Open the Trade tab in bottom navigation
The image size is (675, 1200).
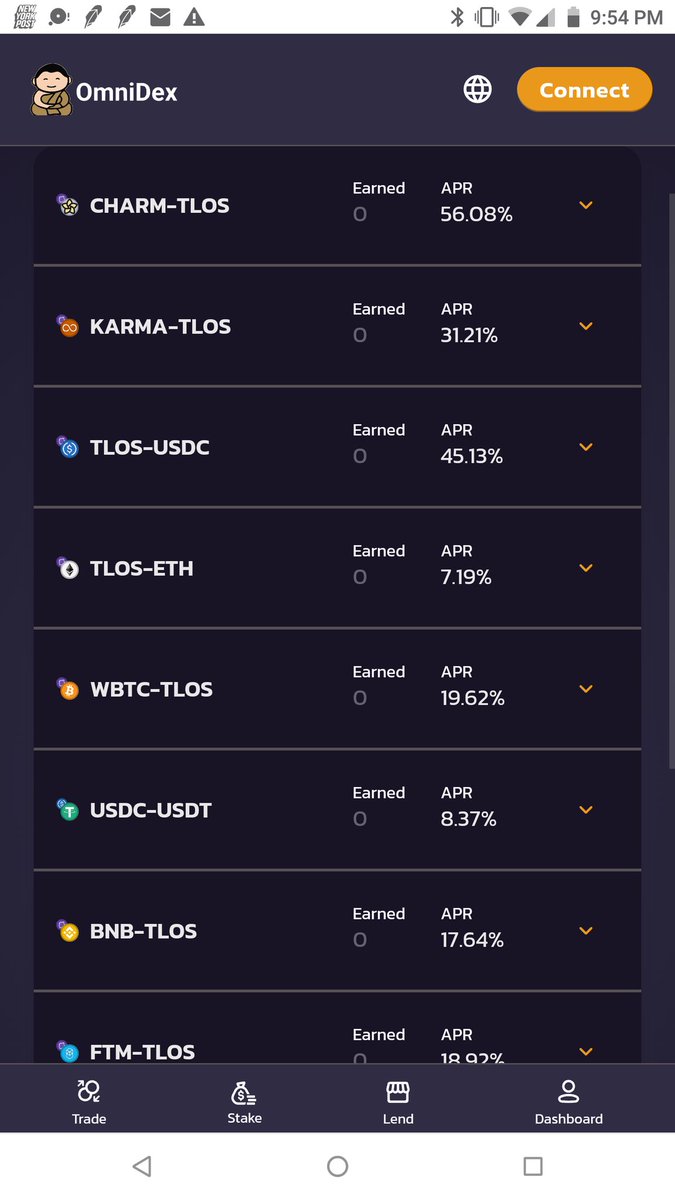(x=89, y=1101)
